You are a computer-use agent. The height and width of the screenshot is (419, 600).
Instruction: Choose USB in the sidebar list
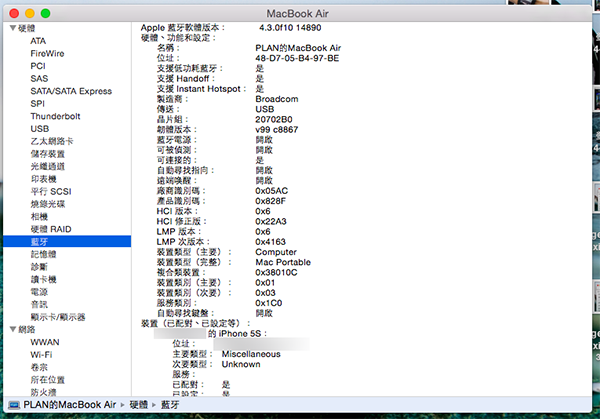point(39,128)
